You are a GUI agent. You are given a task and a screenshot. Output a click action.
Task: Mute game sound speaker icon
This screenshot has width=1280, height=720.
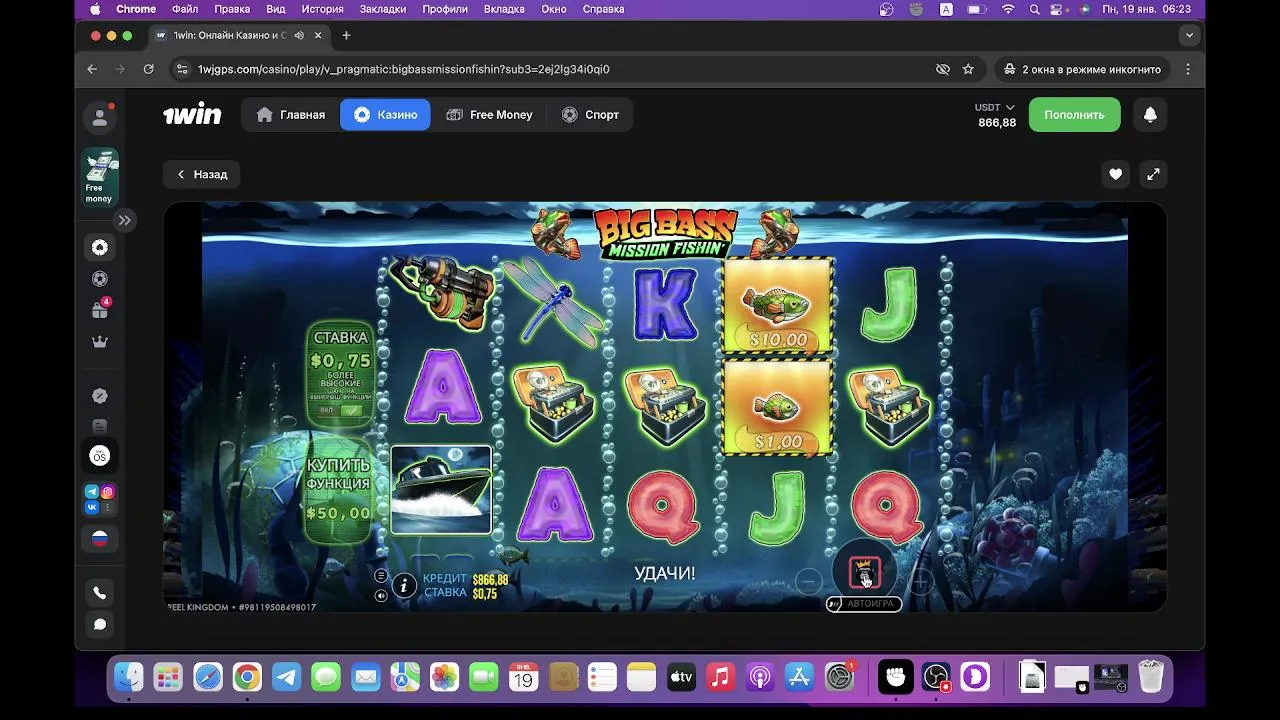(381, 595)
